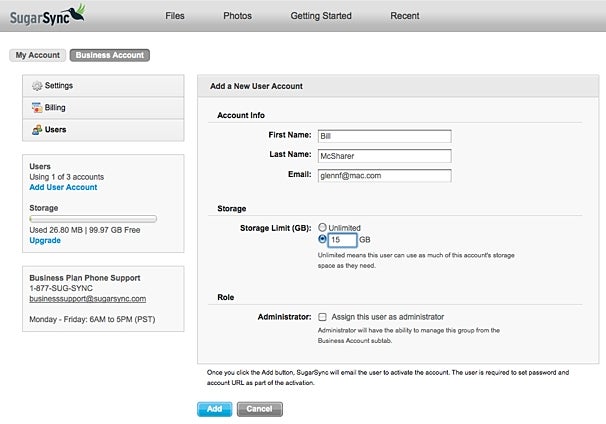Open Users via its people icon
Image resolution: width=606 pixels, height=424 pixels.
37,130
